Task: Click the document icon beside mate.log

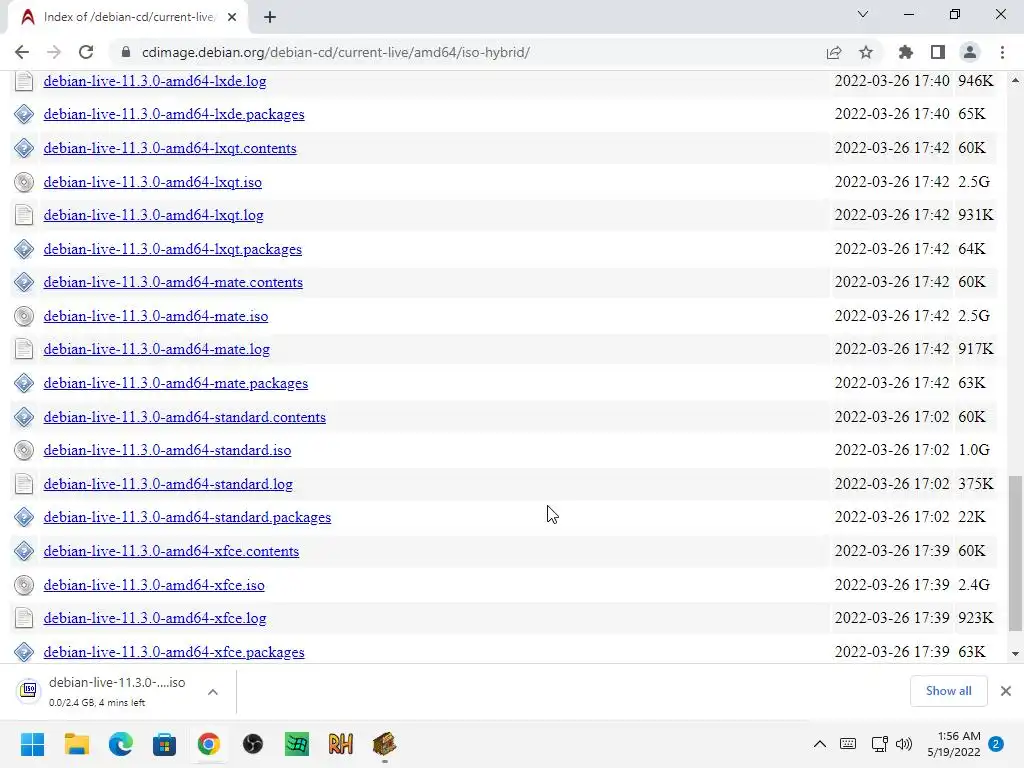Action: (x=24, y=349)
